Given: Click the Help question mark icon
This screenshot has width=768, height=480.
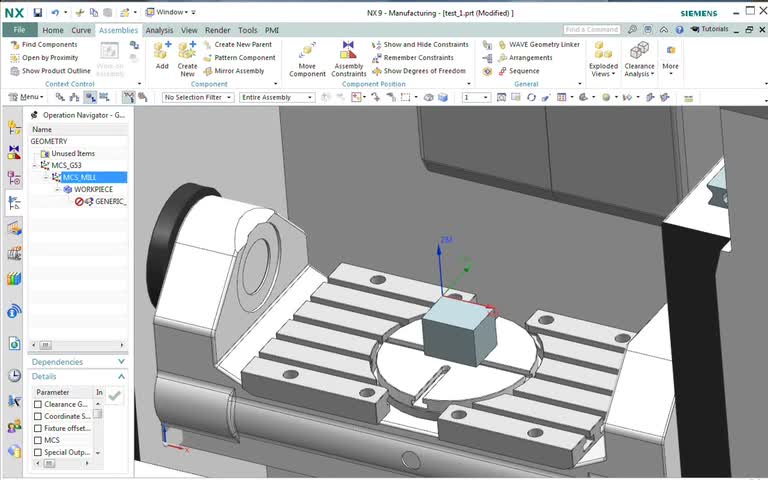Looking at the screenshot, I should [679, 30].
